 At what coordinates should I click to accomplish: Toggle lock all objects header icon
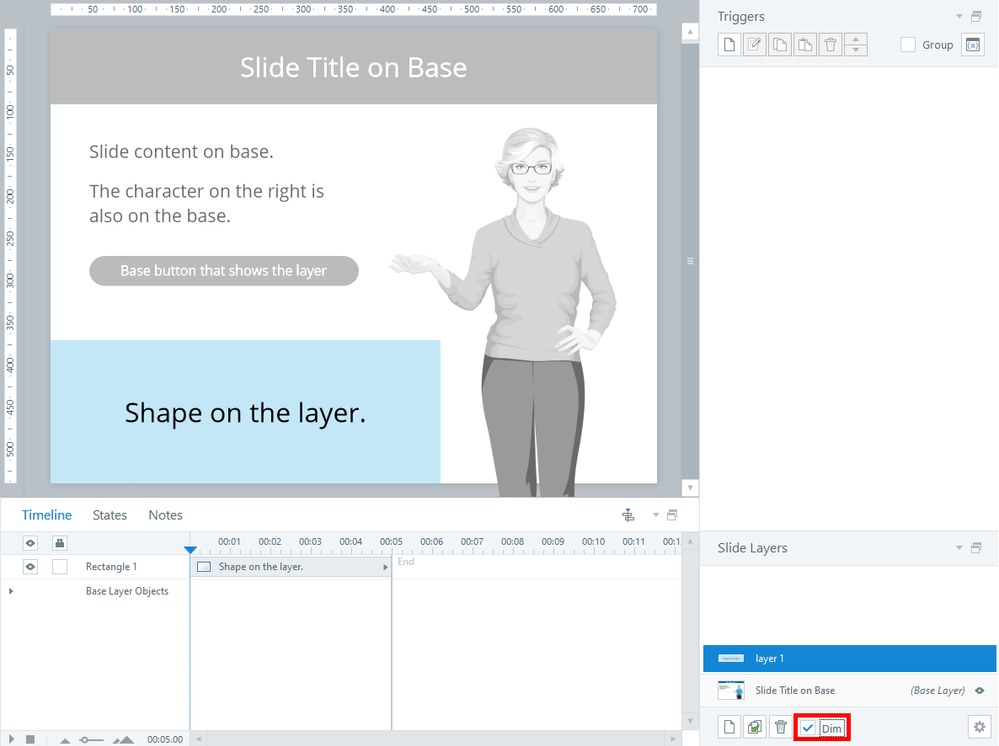(x=59, y=543)
